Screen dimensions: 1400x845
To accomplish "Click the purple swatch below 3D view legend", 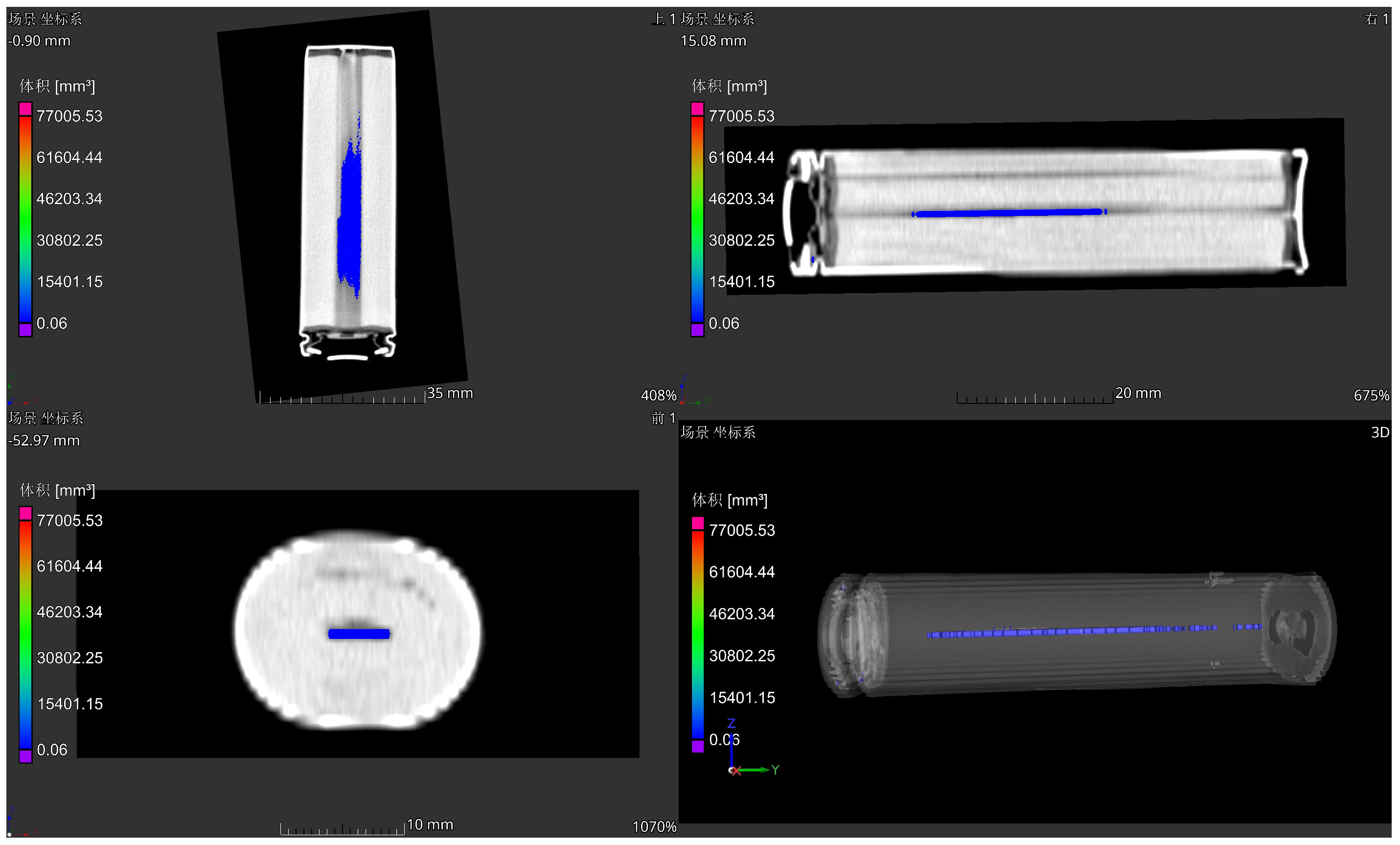I will click(x=697, y=746).
